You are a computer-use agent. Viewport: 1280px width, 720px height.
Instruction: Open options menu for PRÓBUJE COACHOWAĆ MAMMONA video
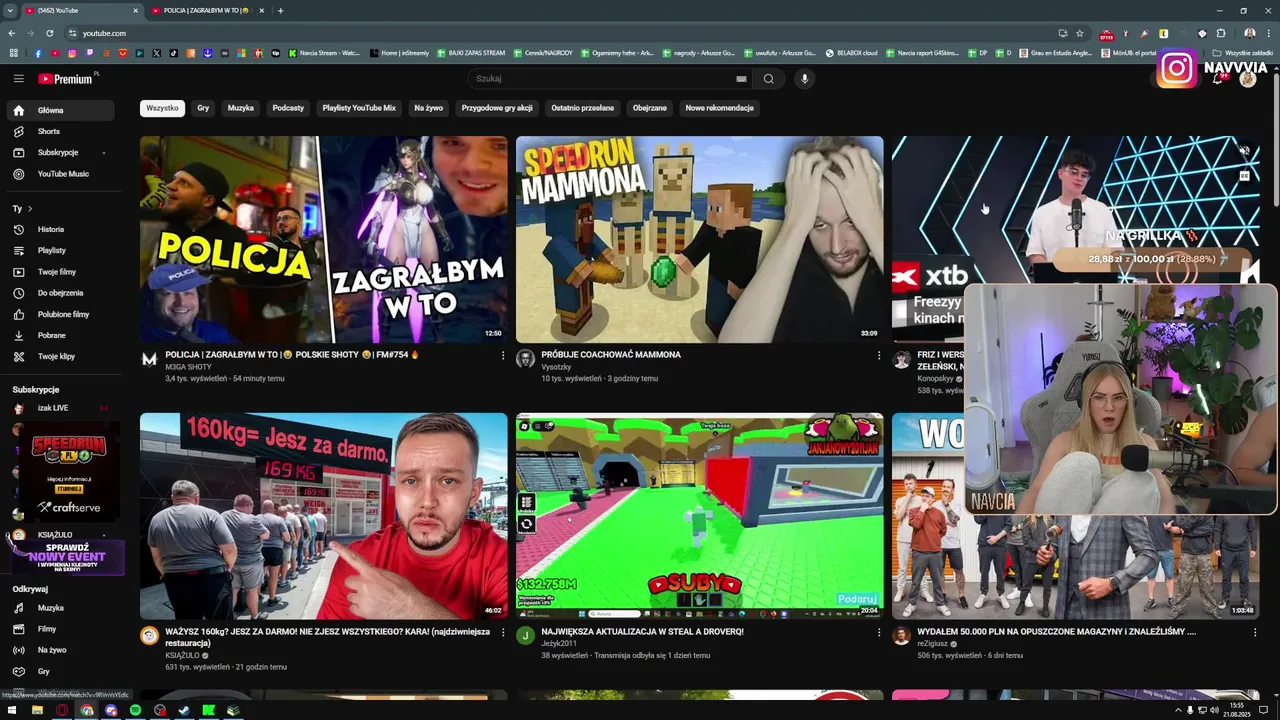click(x=879, y=355)
